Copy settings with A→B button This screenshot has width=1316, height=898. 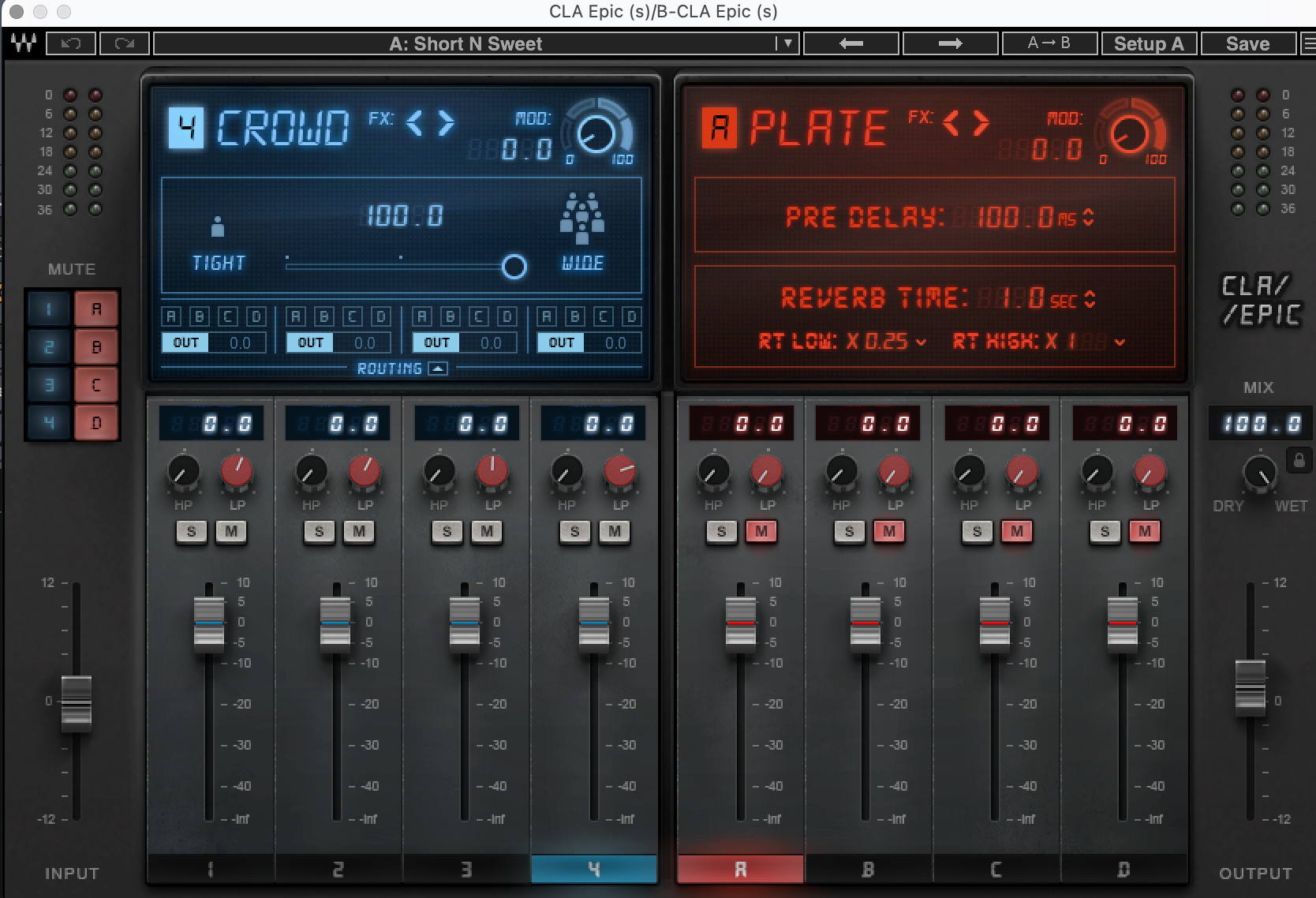1049,43
